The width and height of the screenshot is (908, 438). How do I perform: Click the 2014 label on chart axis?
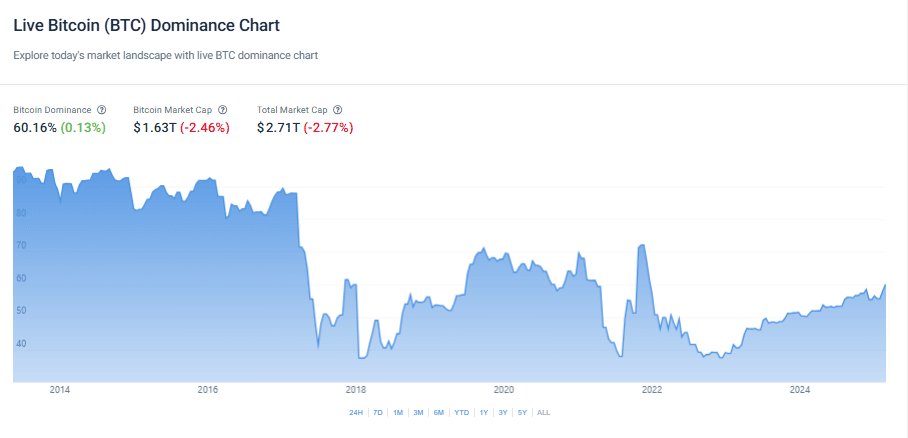coord(59,389)
